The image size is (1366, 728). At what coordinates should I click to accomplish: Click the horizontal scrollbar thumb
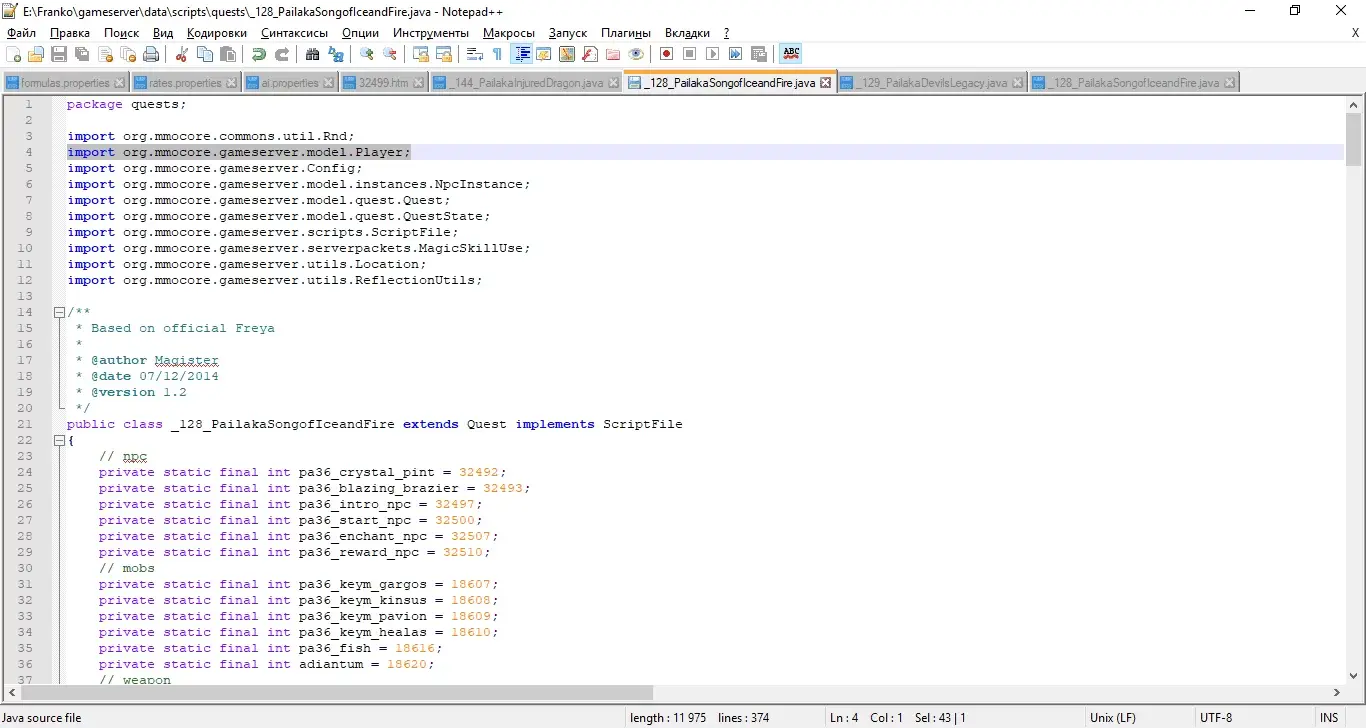coord(337,692)
